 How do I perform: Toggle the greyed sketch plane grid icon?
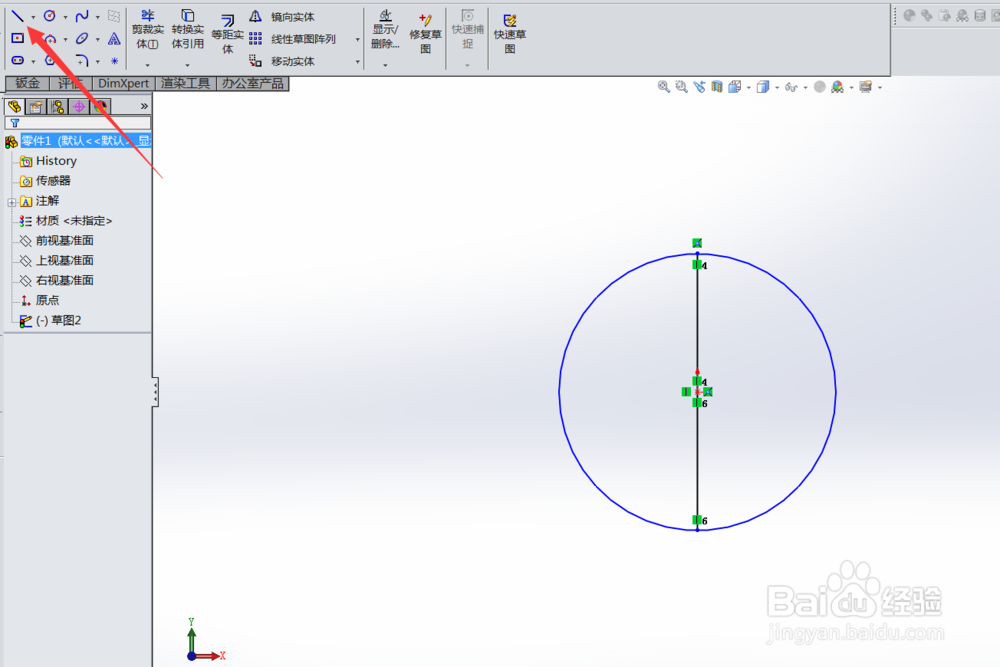point(114,16)
